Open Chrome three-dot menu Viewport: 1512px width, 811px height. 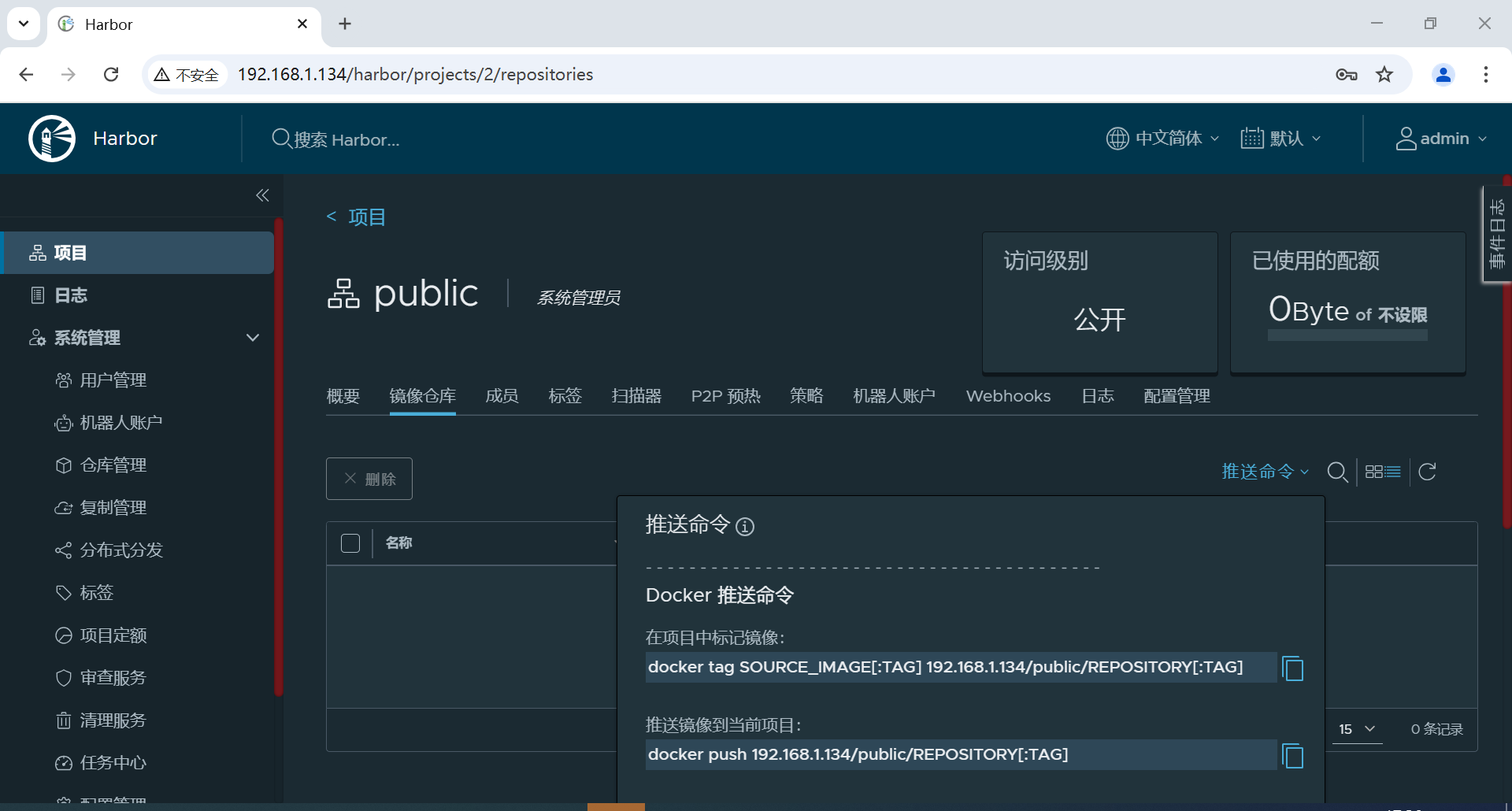(x=1486, y=75)
